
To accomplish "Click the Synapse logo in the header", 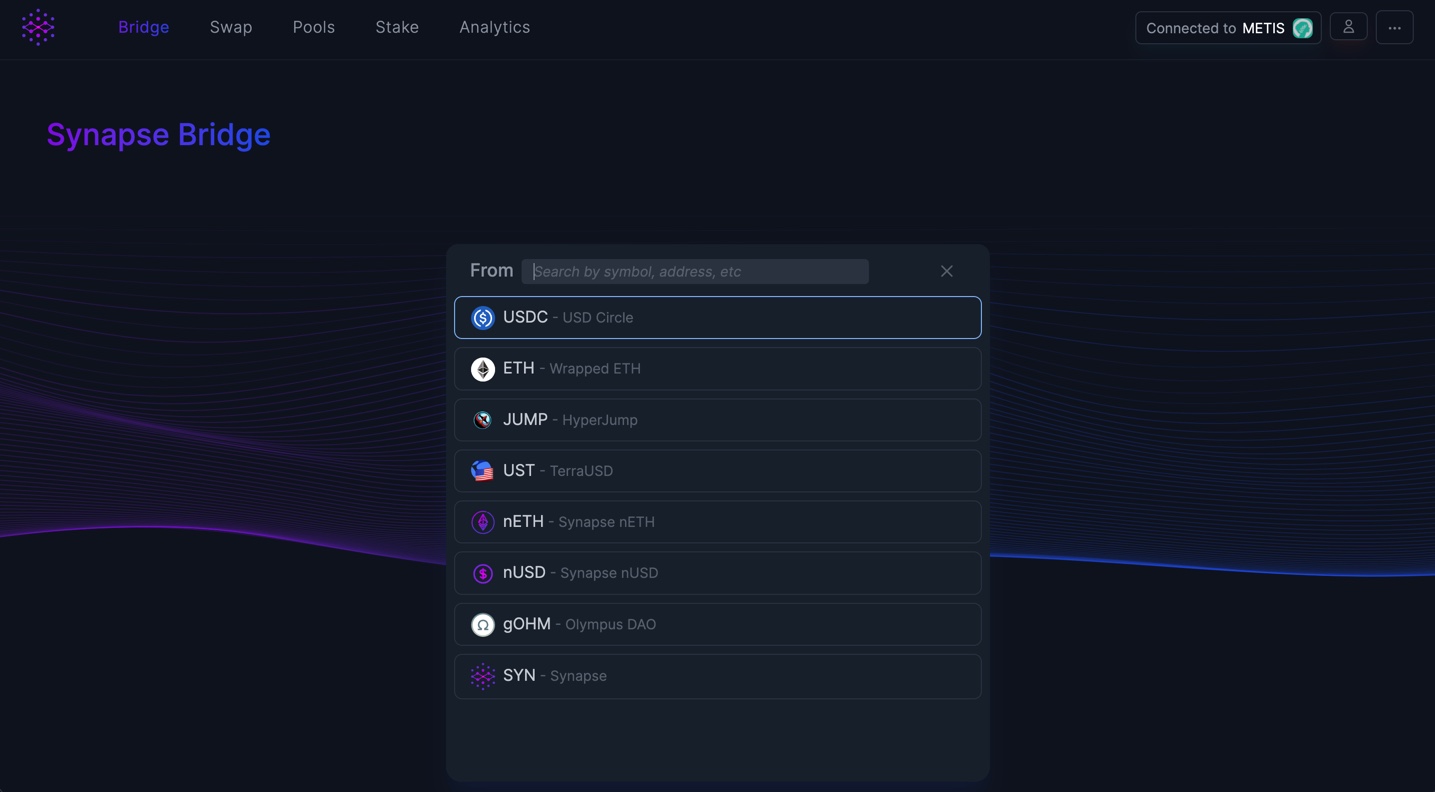I will (38, 27).
